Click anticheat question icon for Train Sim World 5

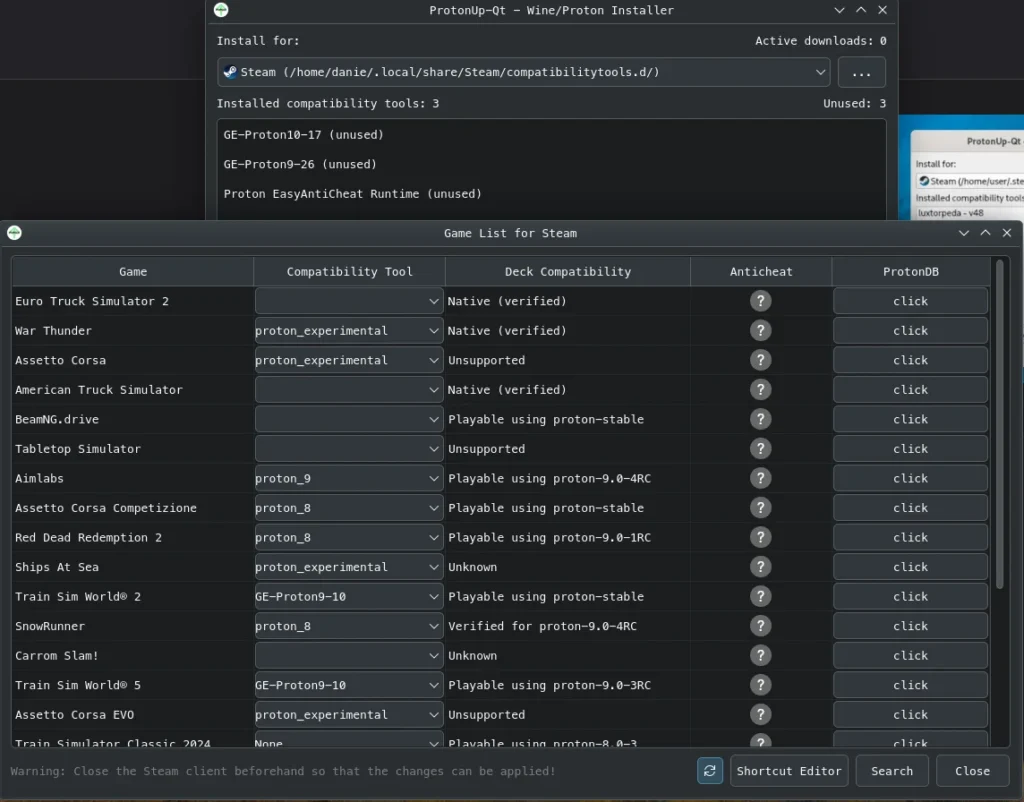coord(760,685)
